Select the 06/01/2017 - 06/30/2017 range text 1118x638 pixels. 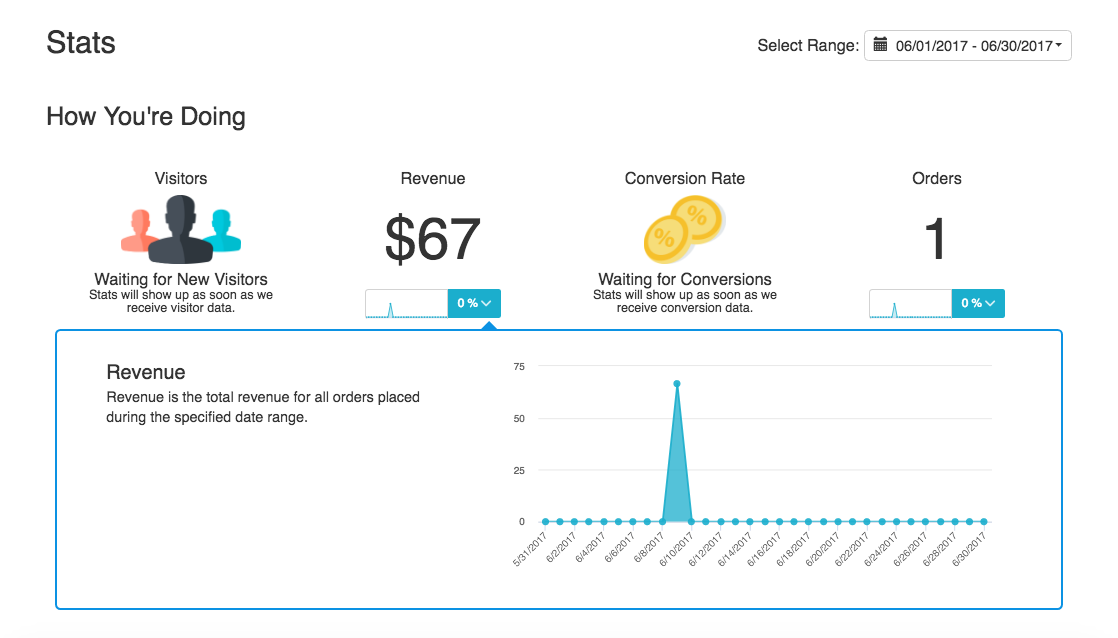[x=974, y=46]
